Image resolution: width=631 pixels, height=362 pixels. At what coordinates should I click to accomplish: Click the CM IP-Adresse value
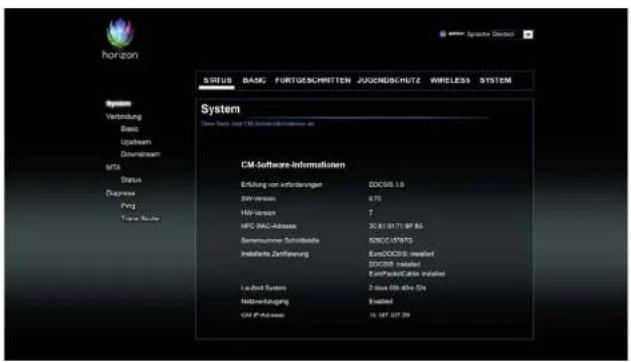click(389, 315)
